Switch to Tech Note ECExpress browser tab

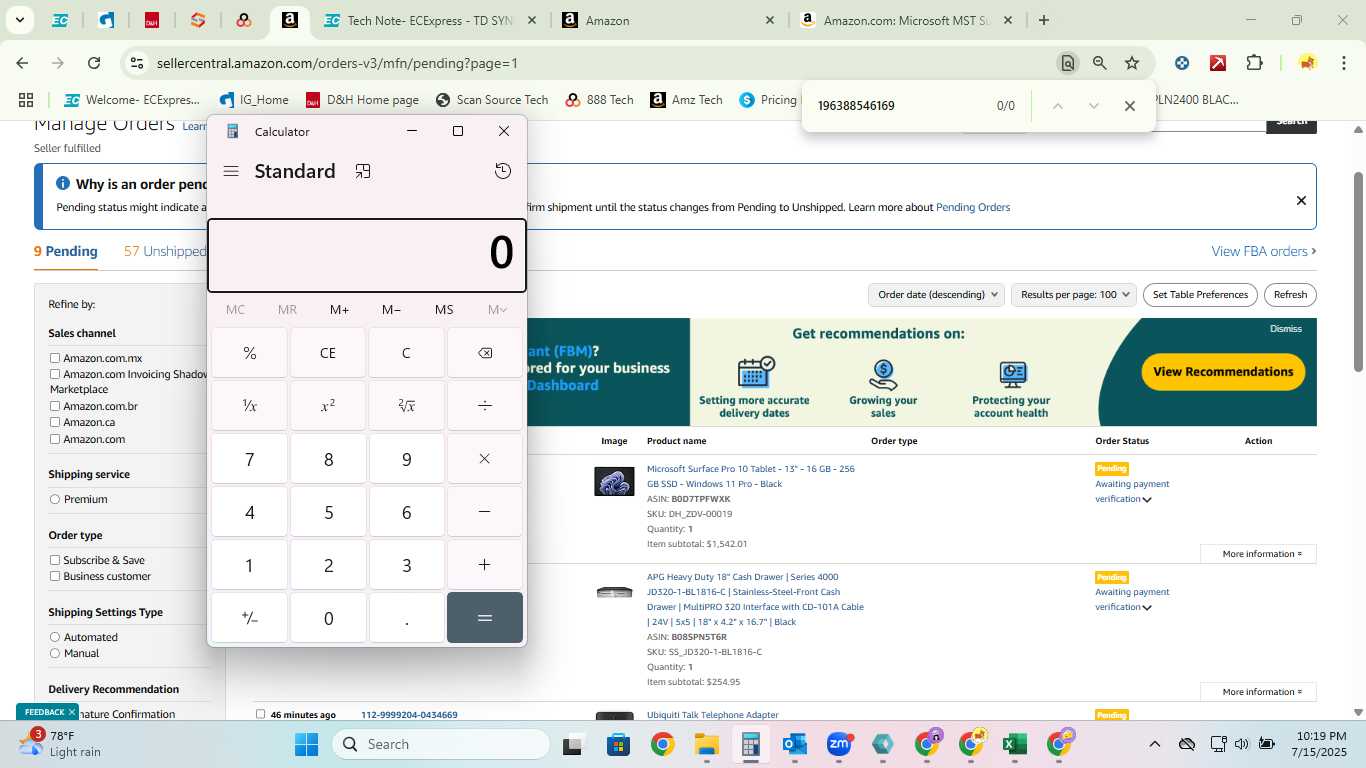coord(432,20)
